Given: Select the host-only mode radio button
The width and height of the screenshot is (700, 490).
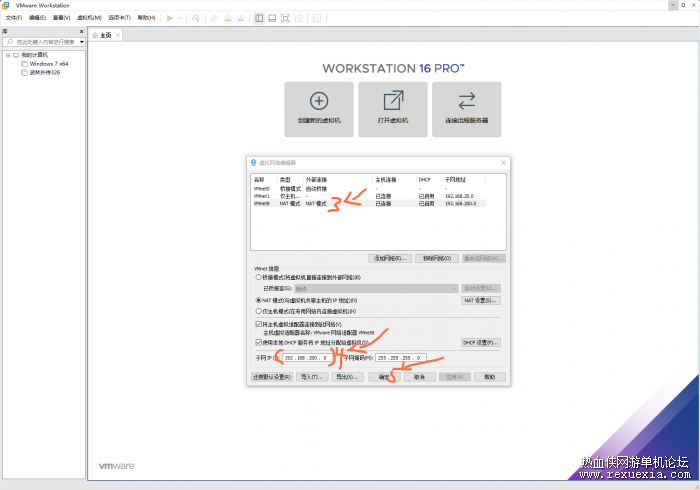Looking at the screenshot, I should pyautogui.click(x=258, y=311).
